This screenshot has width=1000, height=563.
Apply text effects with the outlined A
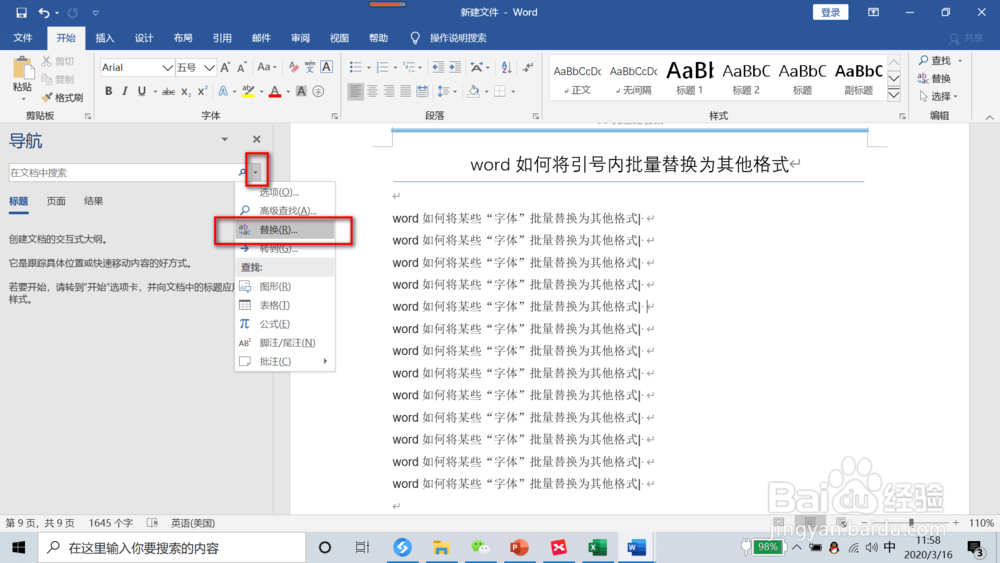coord(223,91)
